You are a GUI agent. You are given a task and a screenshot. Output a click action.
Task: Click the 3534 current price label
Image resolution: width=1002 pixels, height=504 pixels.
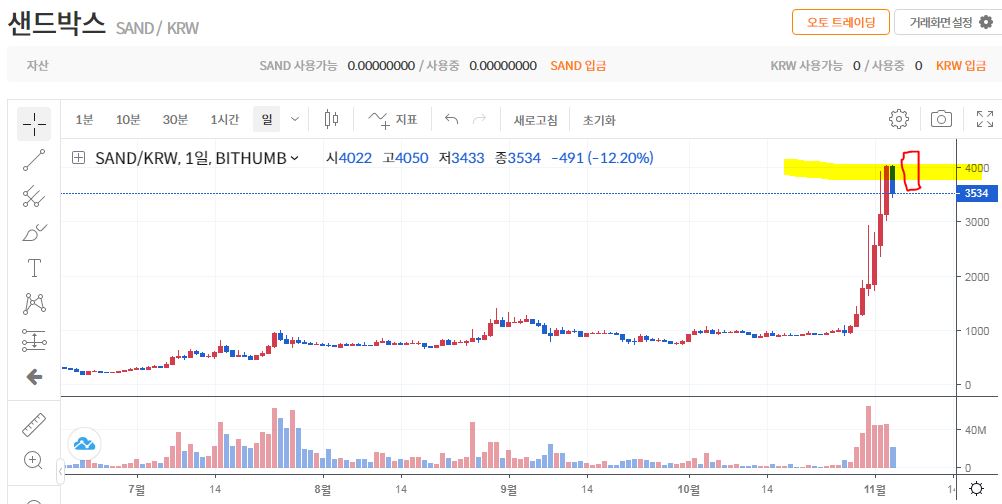click(977, 194)
